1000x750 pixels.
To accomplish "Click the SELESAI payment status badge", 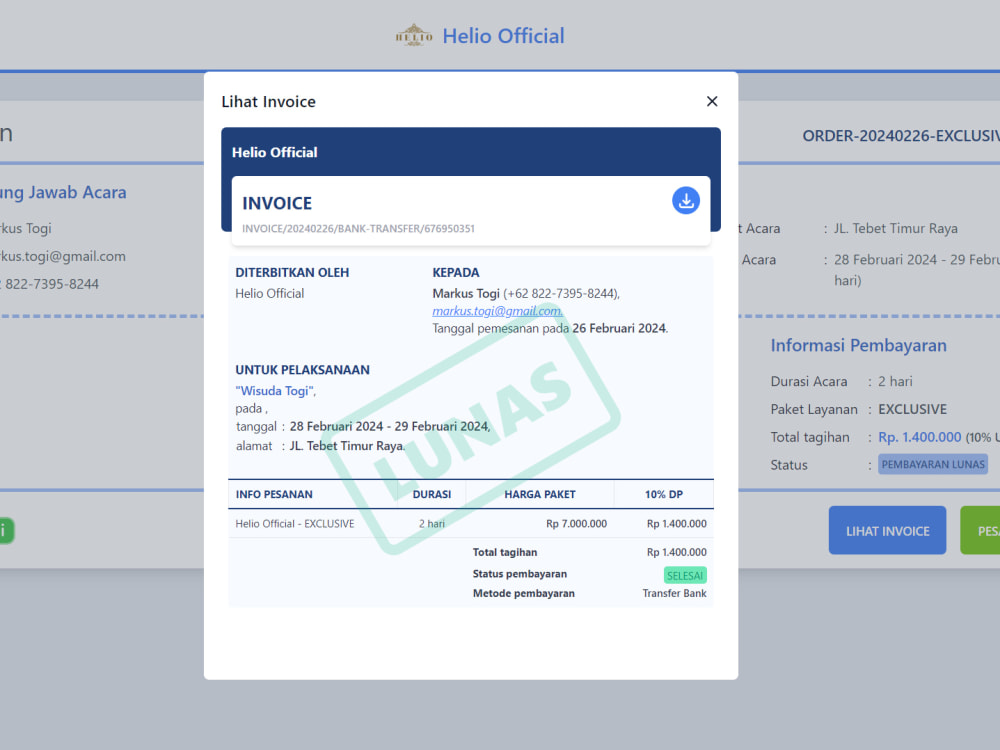I will pyautogui.click(x=685, y=575).
